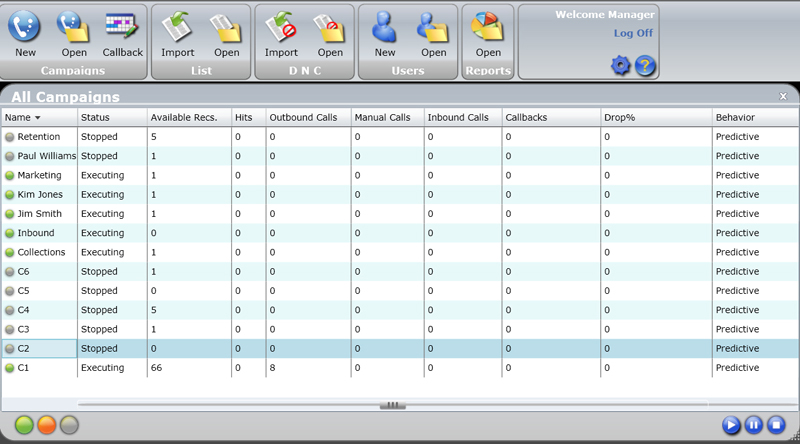The image size is (800, 444).
Task: Create a New user
Action: click(385, 34)
